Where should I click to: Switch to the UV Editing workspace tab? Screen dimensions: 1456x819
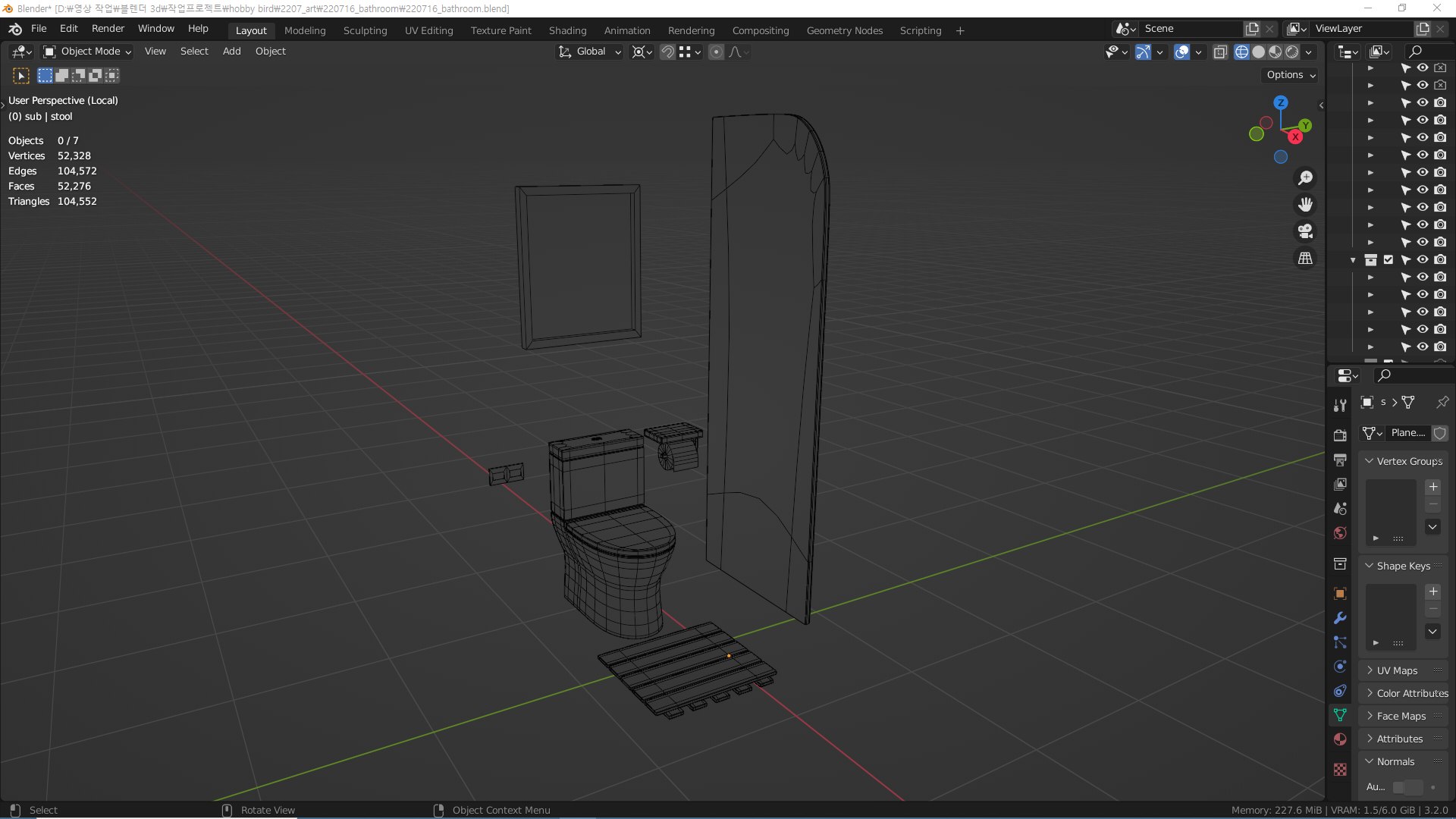[428, 31]
